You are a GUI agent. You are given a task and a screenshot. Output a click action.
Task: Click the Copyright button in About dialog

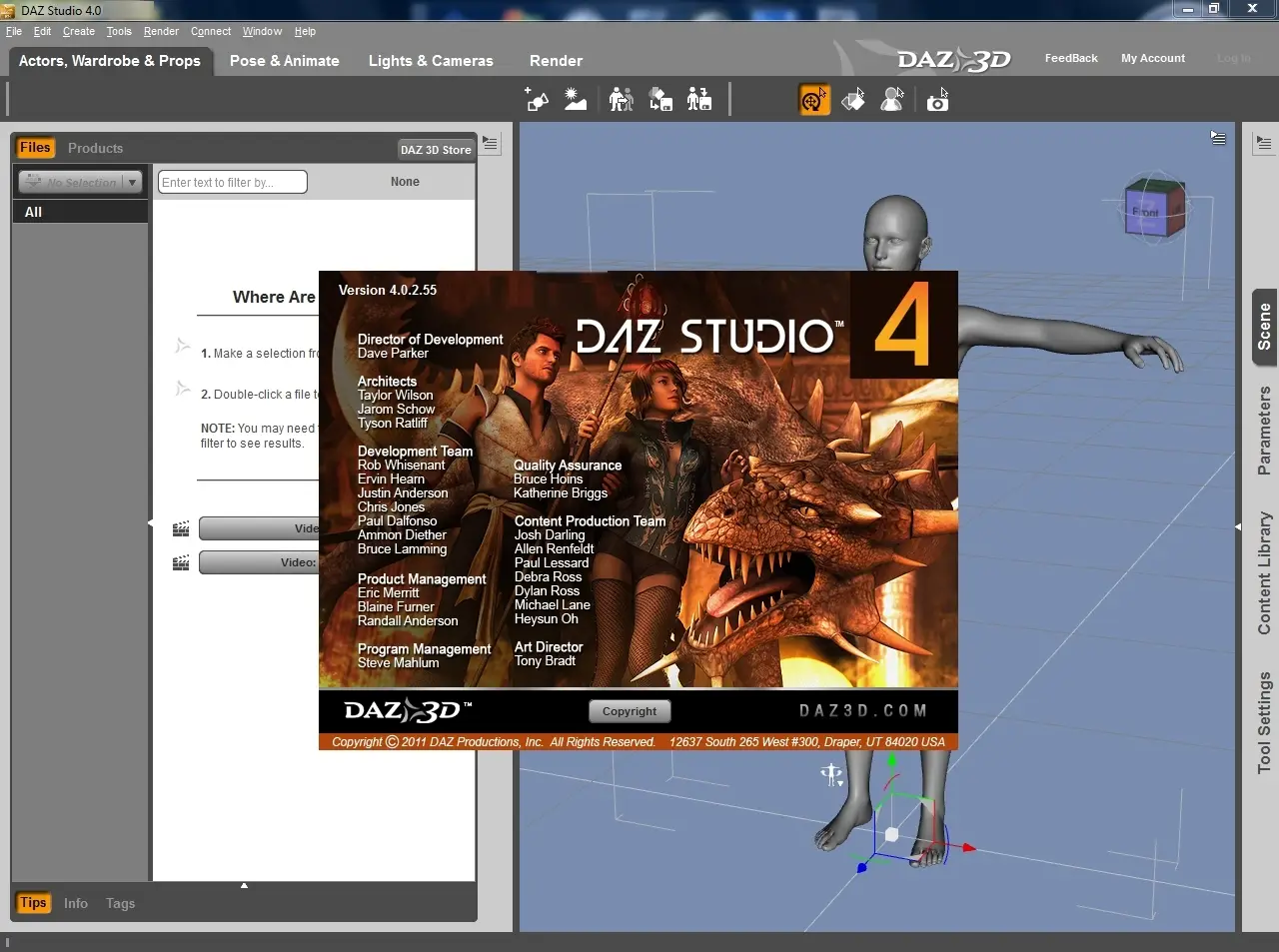point(630,711)
